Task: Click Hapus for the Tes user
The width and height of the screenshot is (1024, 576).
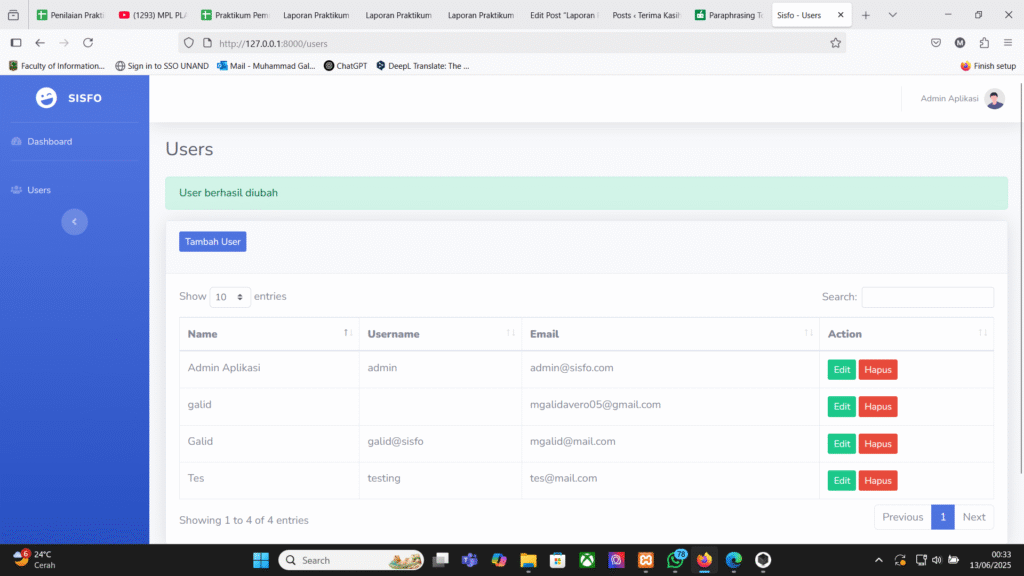Action: click(877, 481)
